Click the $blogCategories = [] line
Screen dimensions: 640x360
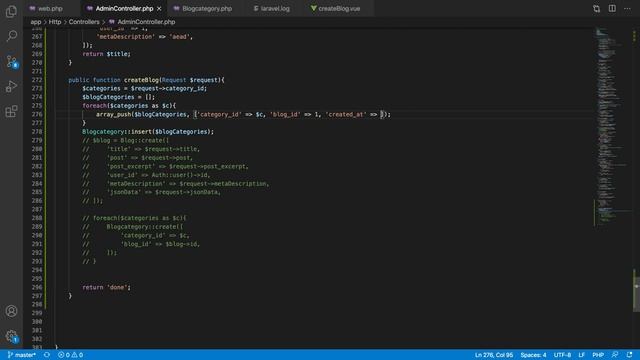coord(118,97)
